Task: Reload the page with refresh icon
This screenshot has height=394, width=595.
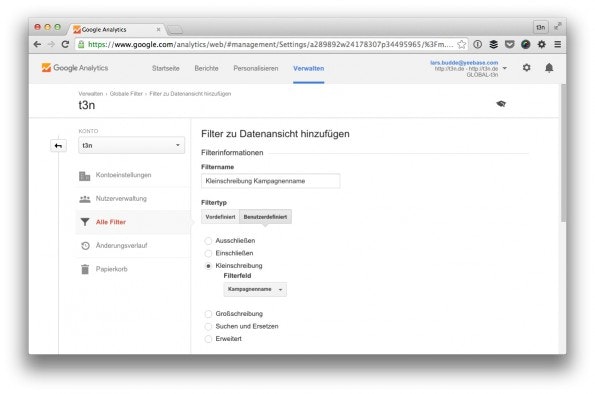Action: pyautogui.click(x=65, y=44)
